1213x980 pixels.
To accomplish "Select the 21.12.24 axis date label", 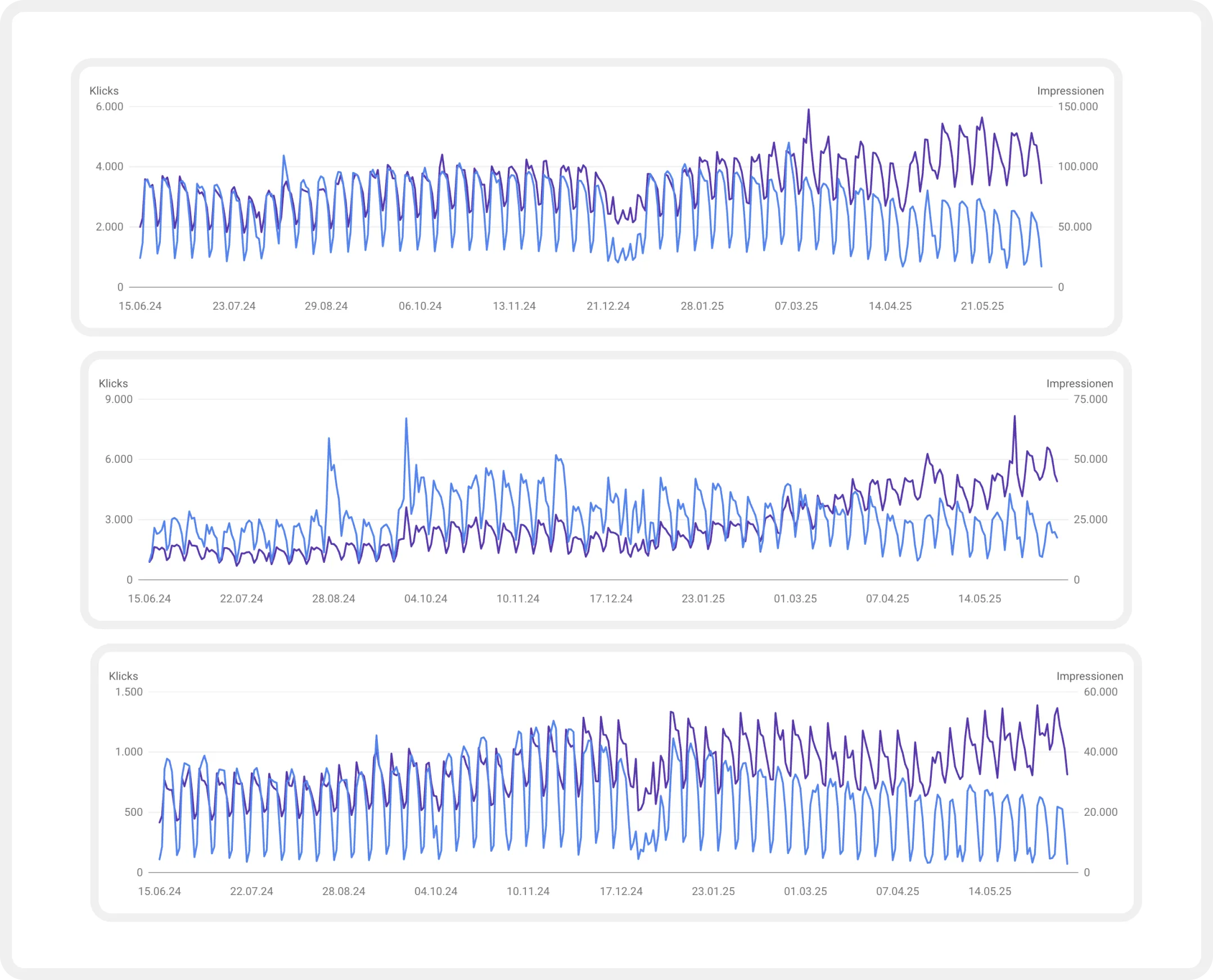I will coord(608,306).
